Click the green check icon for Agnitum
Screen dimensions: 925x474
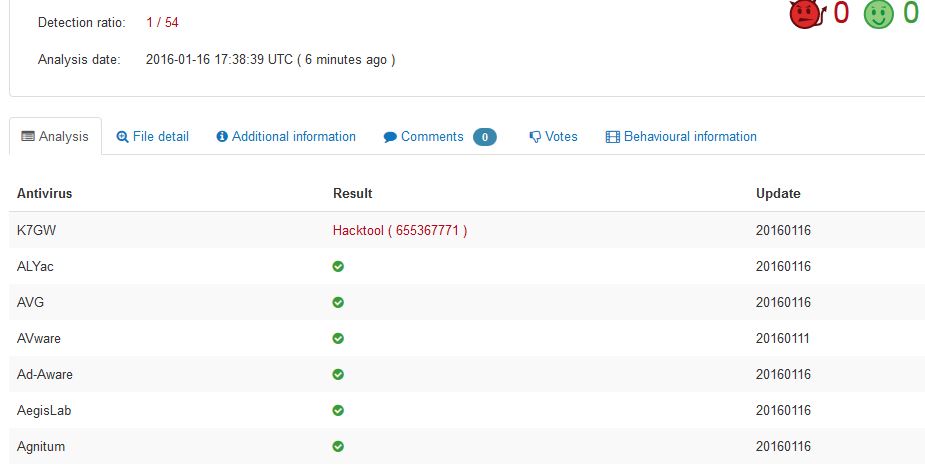[338, 446]
